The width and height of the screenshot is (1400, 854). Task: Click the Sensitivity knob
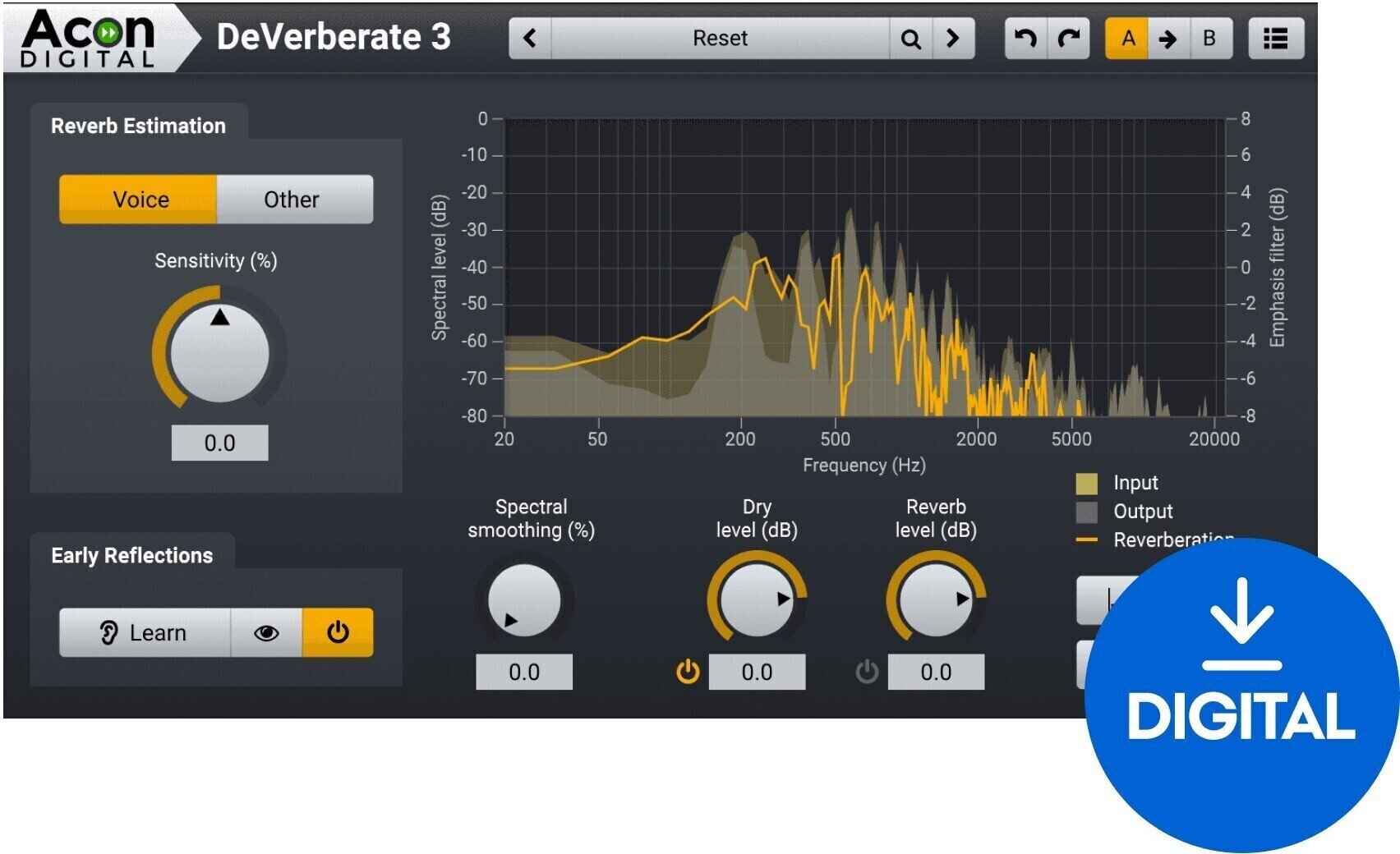point(219,353)
